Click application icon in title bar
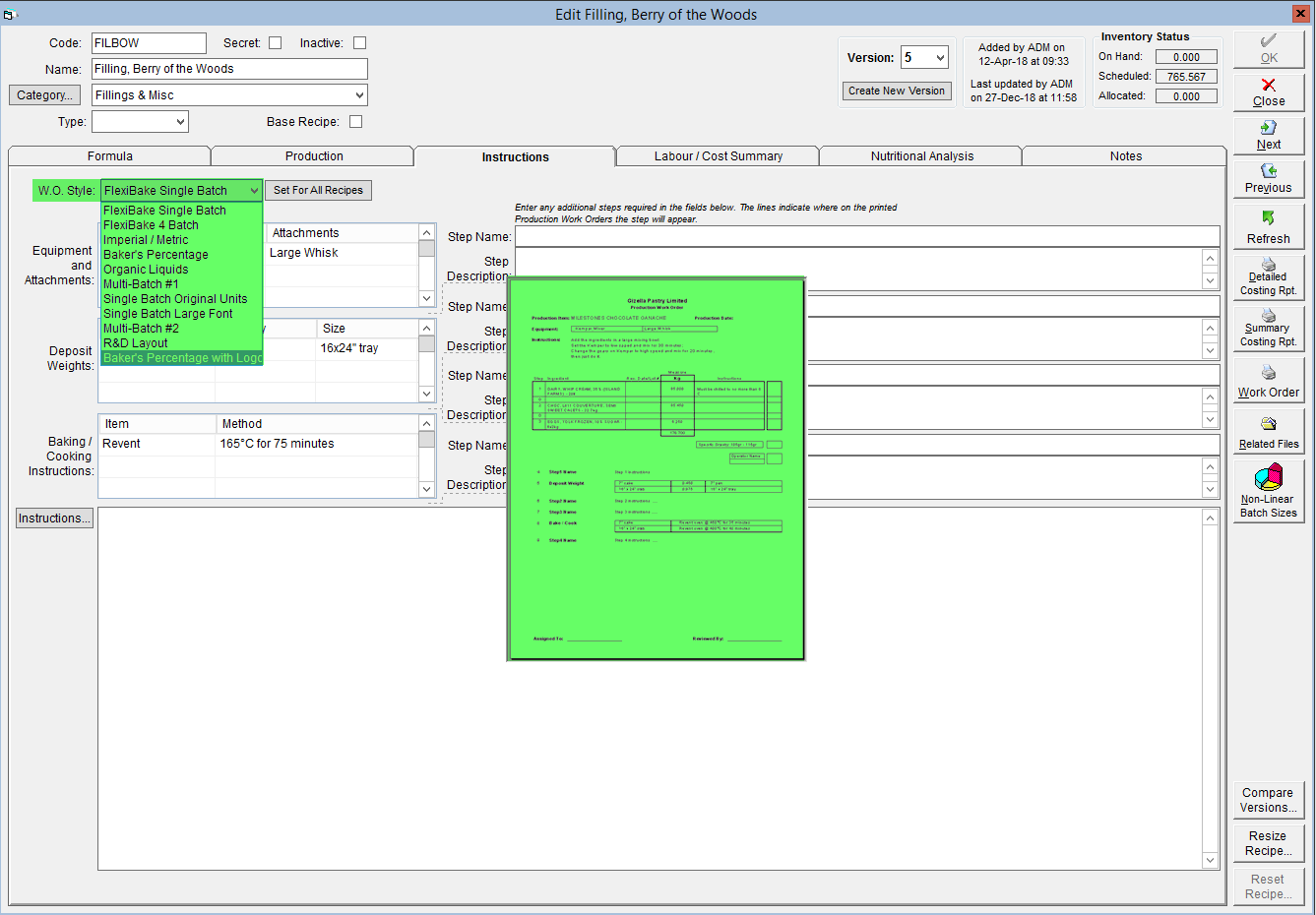 click(x=11, y=14)
